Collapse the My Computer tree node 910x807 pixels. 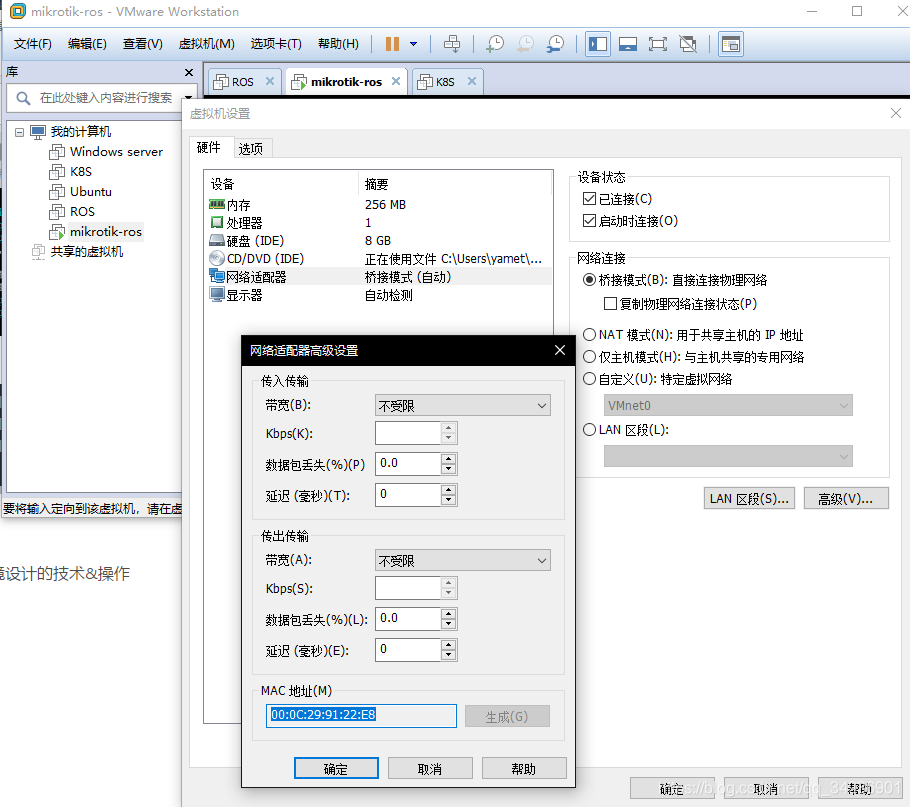pos(19,132)
